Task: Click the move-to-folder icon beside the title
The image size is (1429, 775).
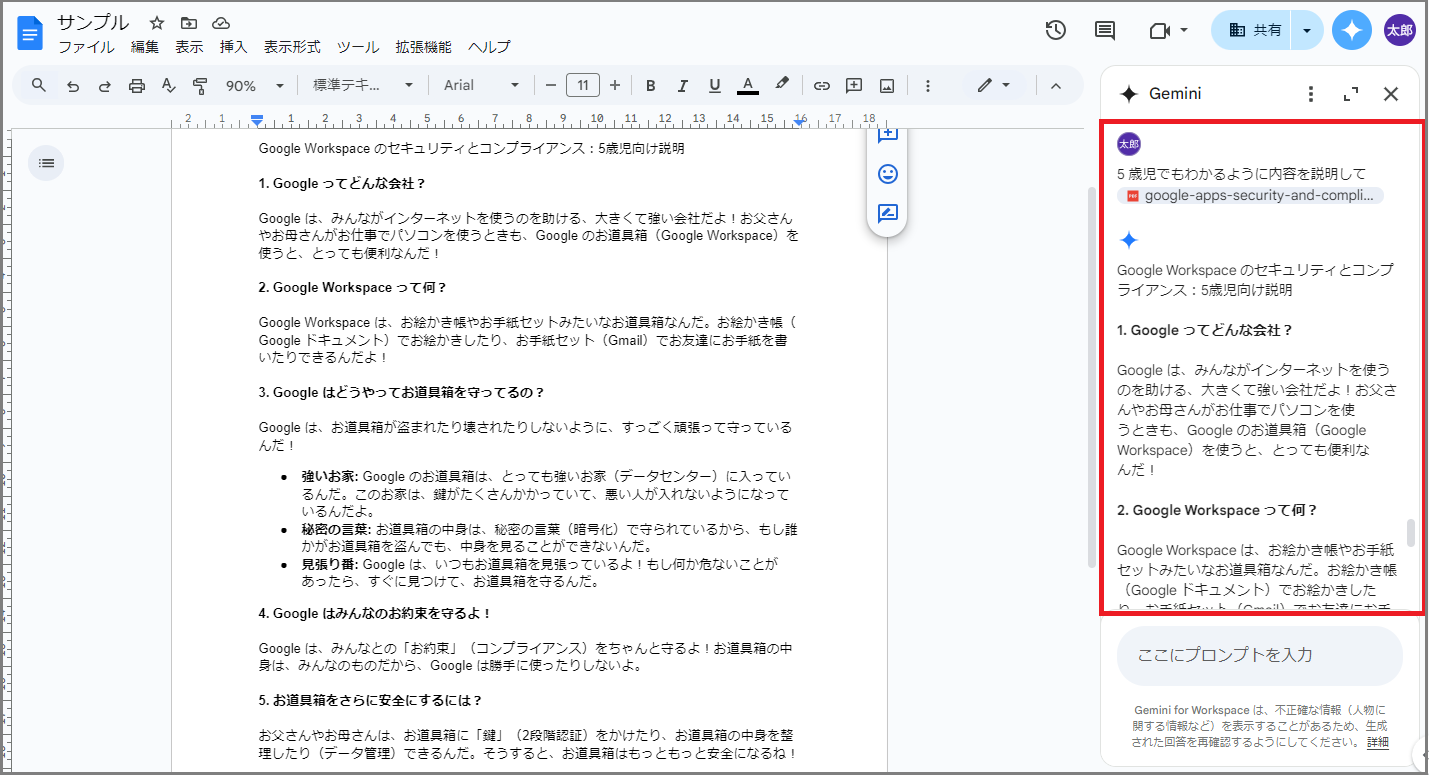Action: 189,23
